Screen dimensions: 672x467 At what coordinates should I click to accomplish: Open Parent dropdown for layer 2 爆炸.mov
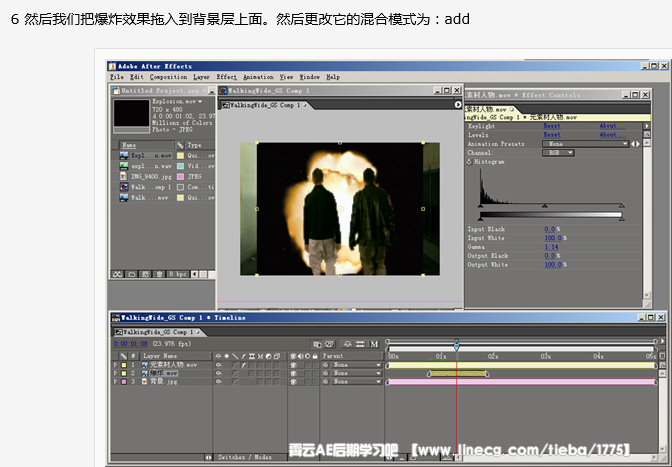tap(357, 374)
